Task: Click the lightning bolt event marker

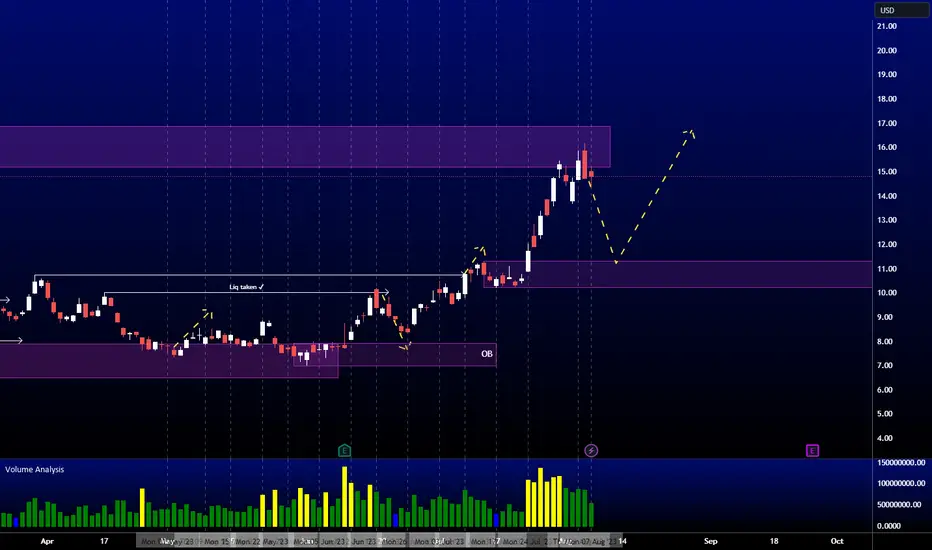Action: (591, 451)
